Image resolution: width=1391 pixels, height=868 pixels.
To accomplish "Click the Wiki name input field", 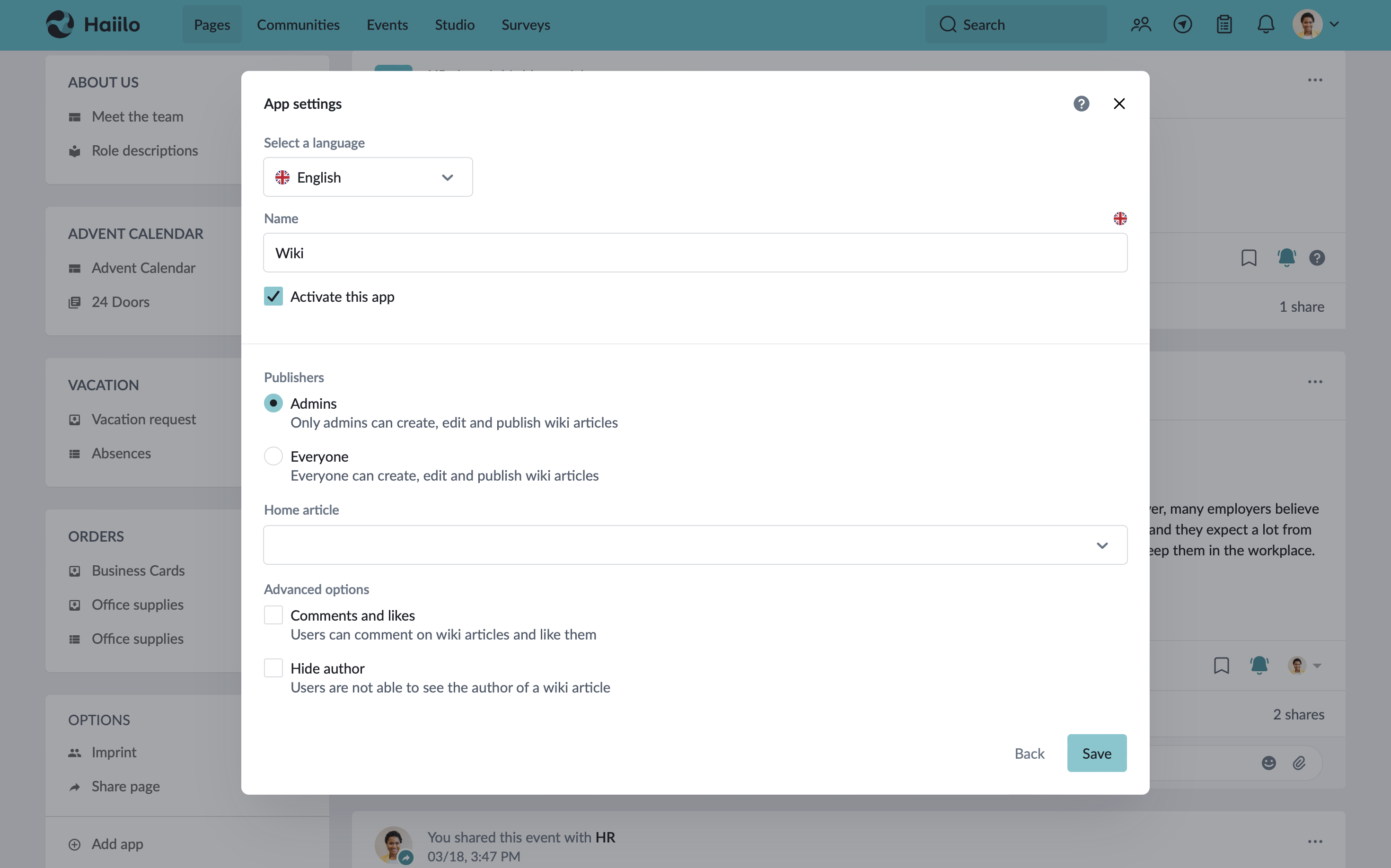I will tap(695, 253).
